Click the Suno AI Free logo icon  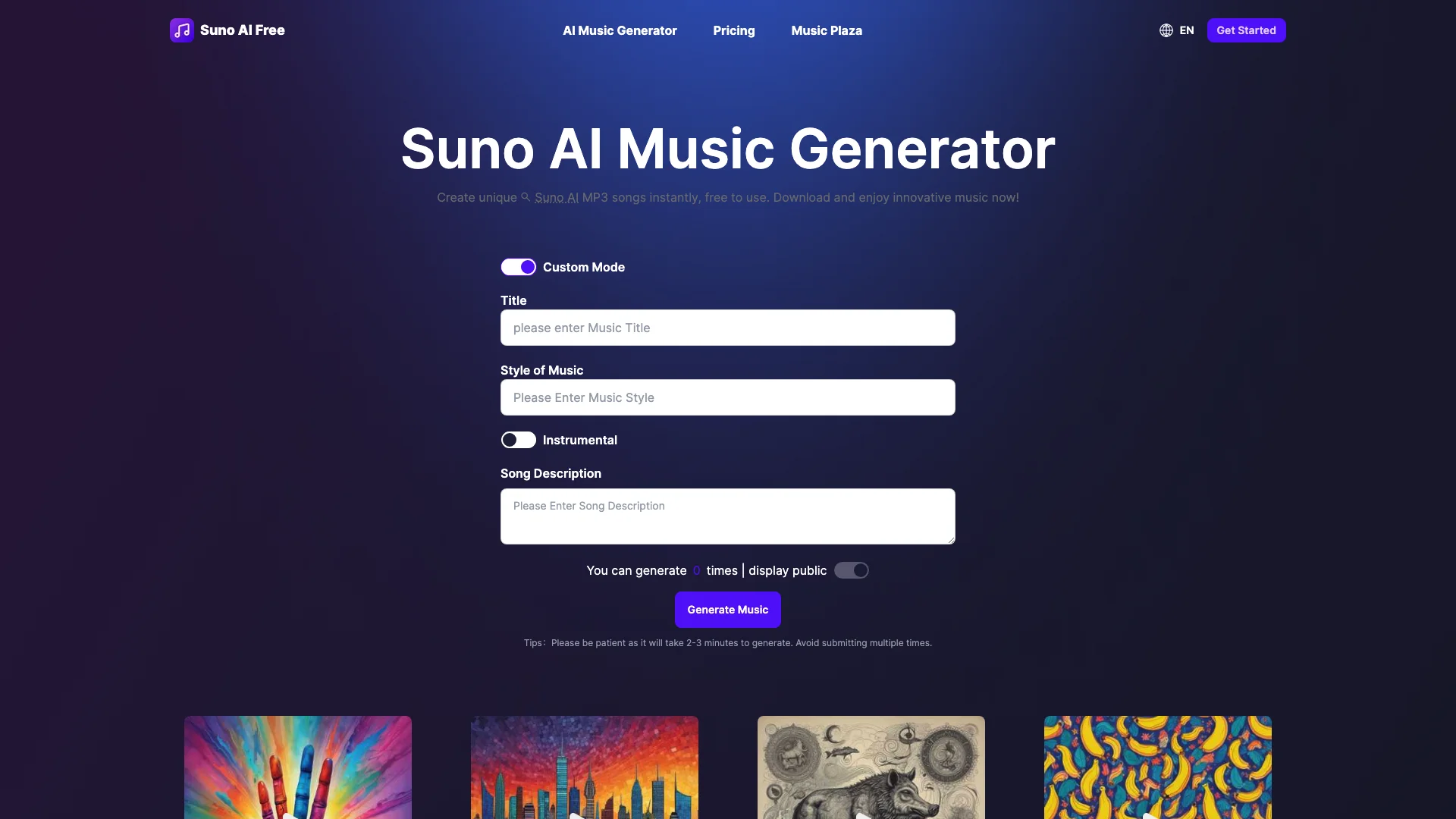pyautogui.click(x=181, y=30)
